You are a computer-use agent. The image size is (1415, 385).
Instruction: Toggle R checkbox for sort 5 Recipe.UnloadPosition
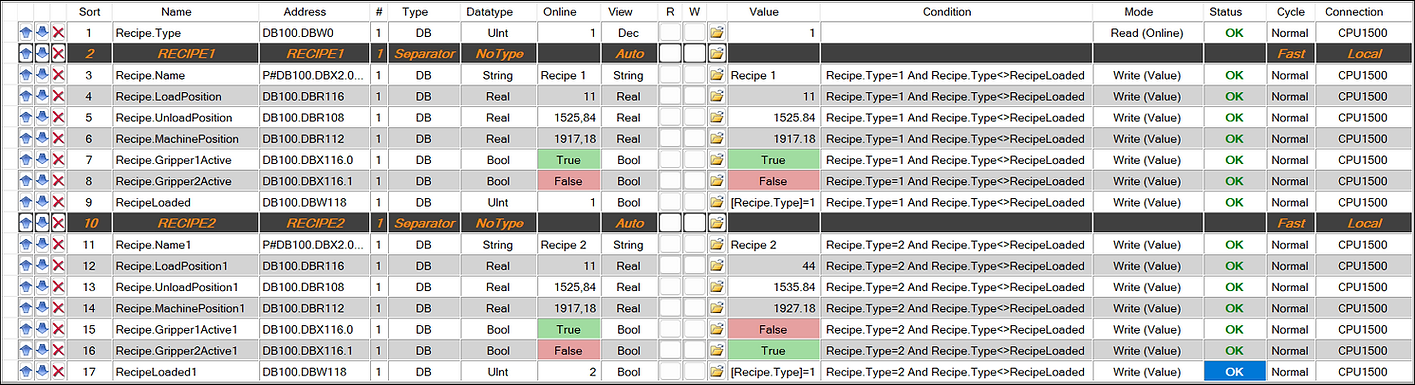[671, 117]
